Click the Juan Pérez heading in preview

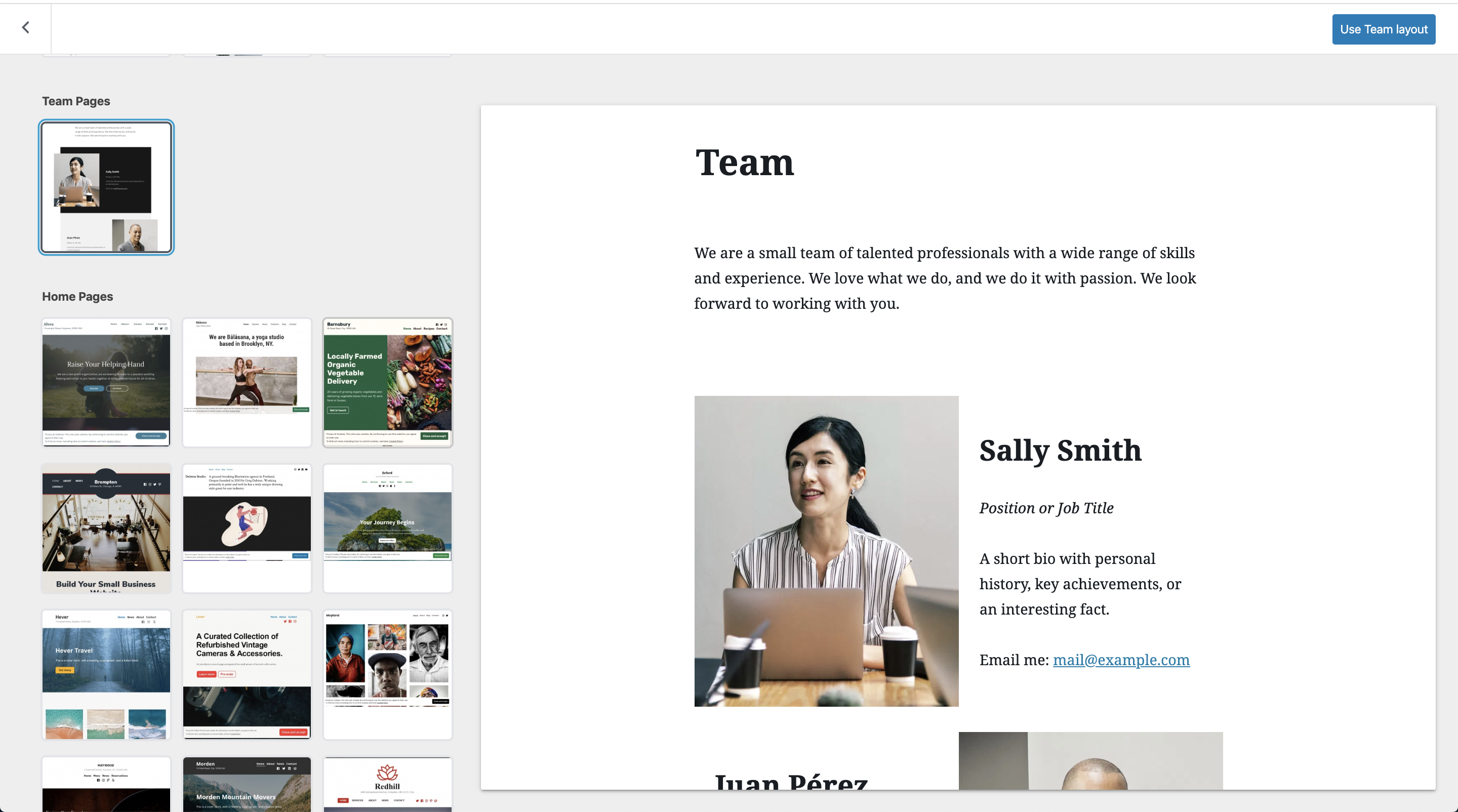tap(791, 781)
